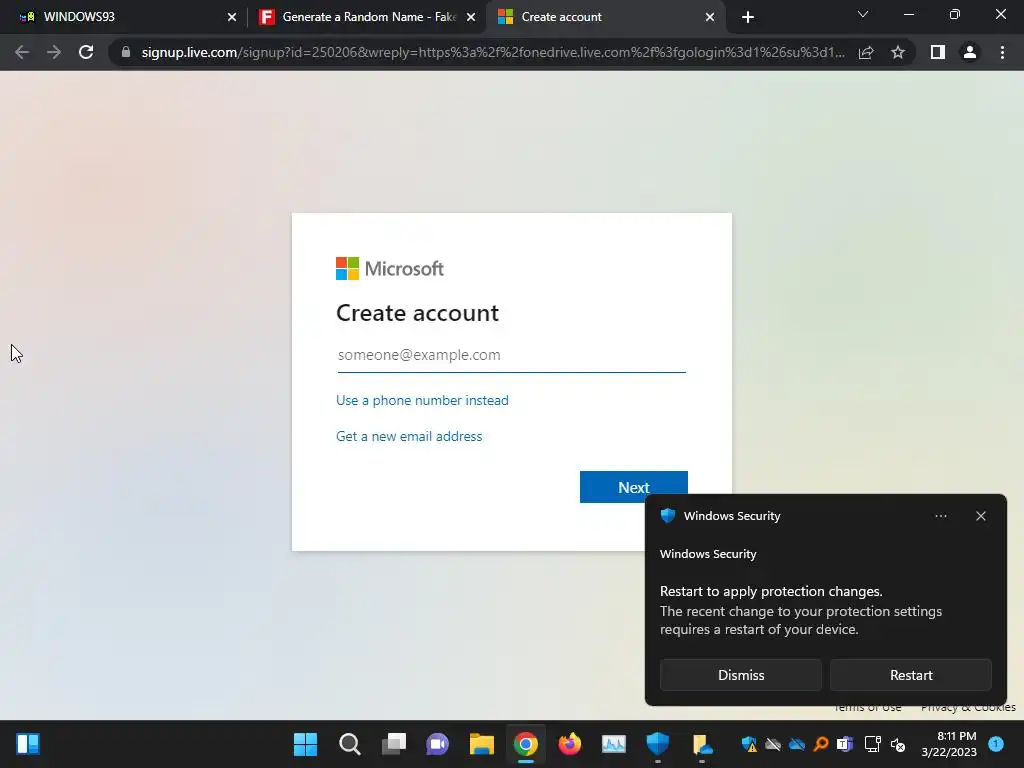Image resolution: width=1024 pixels, height=768 pixels.
Task: Open Chrome three-dot menu
Action: pos(1002,52)
